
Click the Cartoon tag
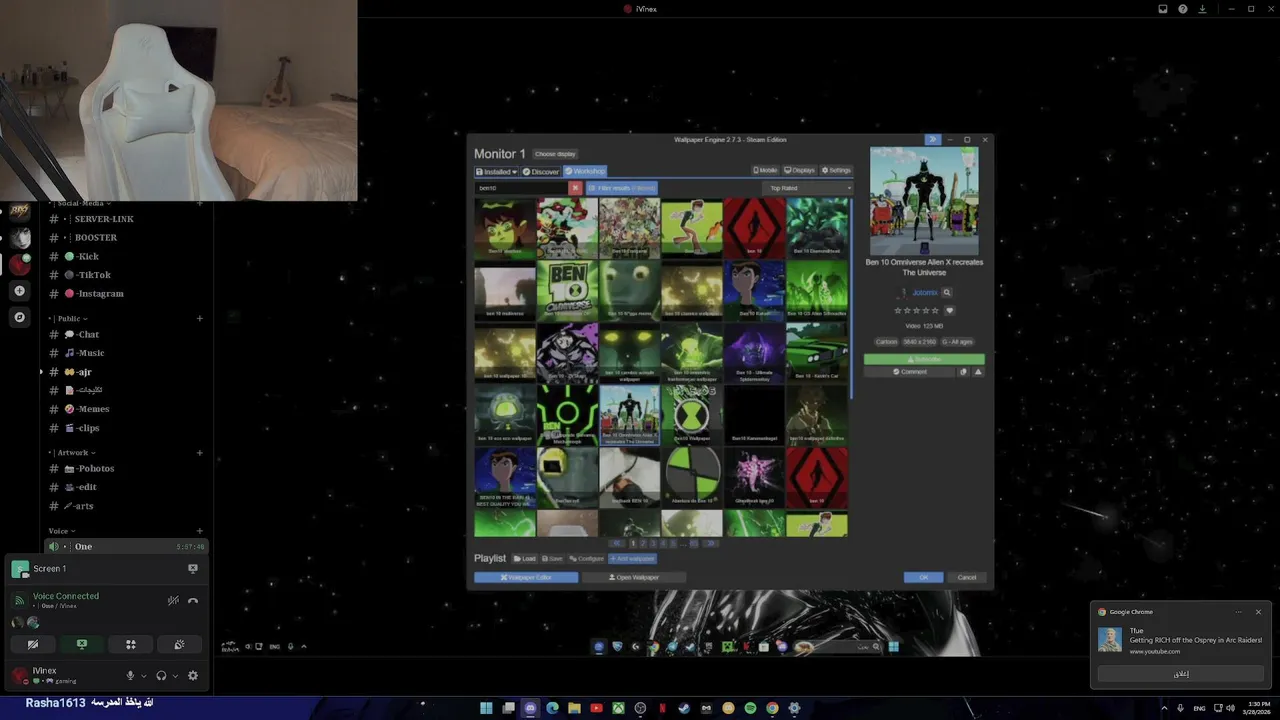[887, 342]
